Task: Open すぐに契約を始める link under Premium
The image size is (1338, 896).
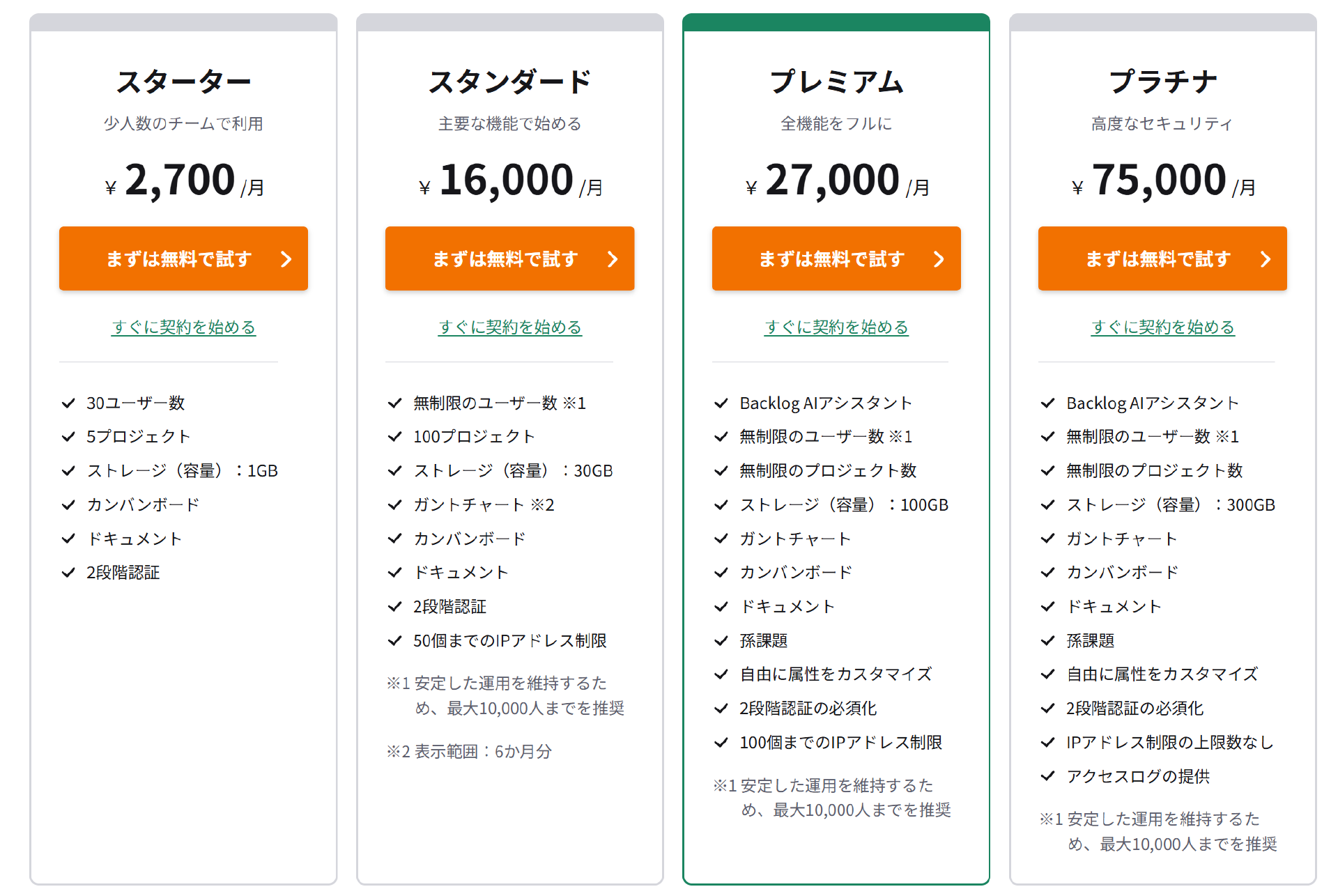Action: tap(836, 327)
